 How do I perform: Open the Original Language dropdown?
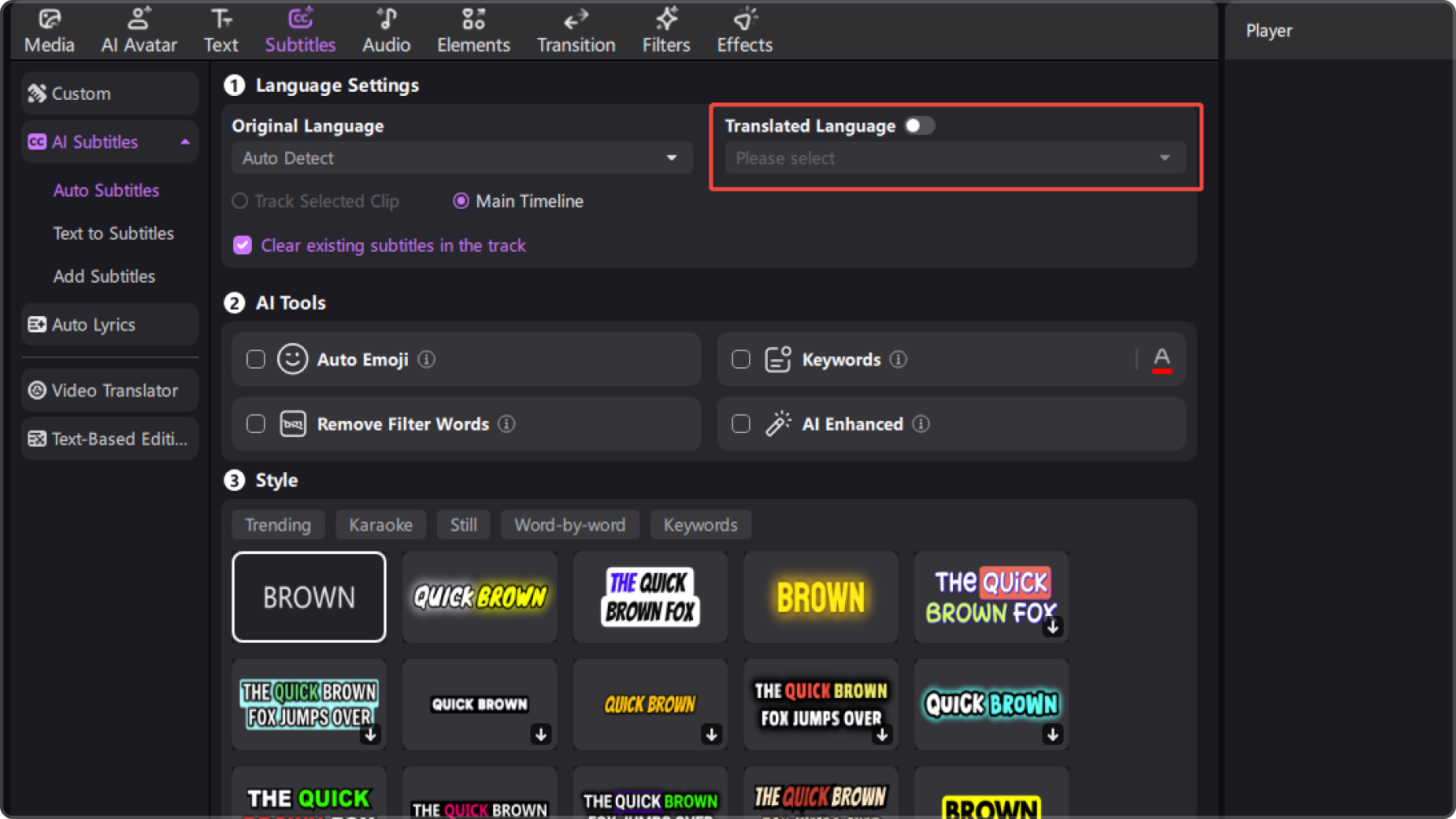click(x=461, y=158)
